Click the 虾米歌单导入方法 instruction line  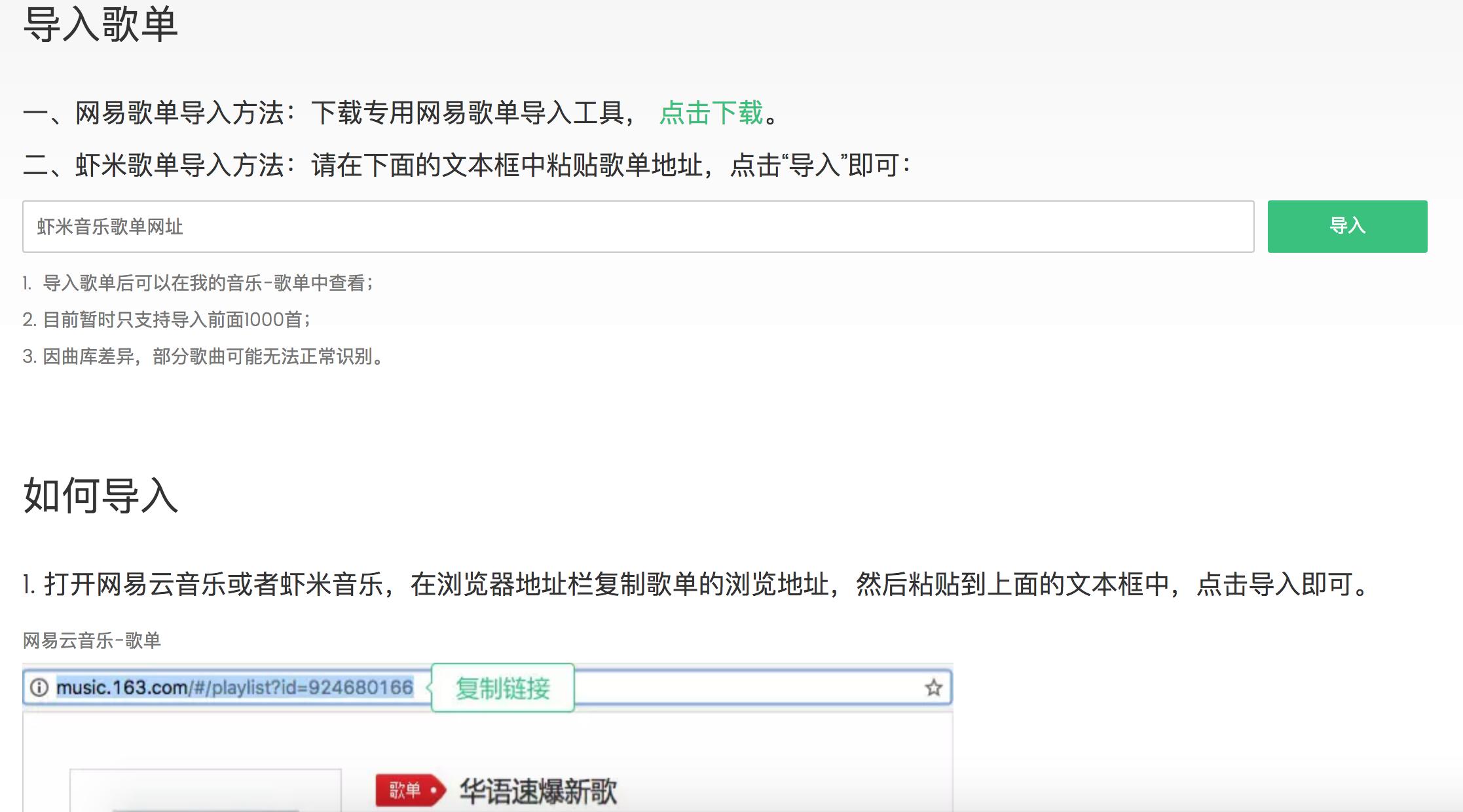(465, 165)
